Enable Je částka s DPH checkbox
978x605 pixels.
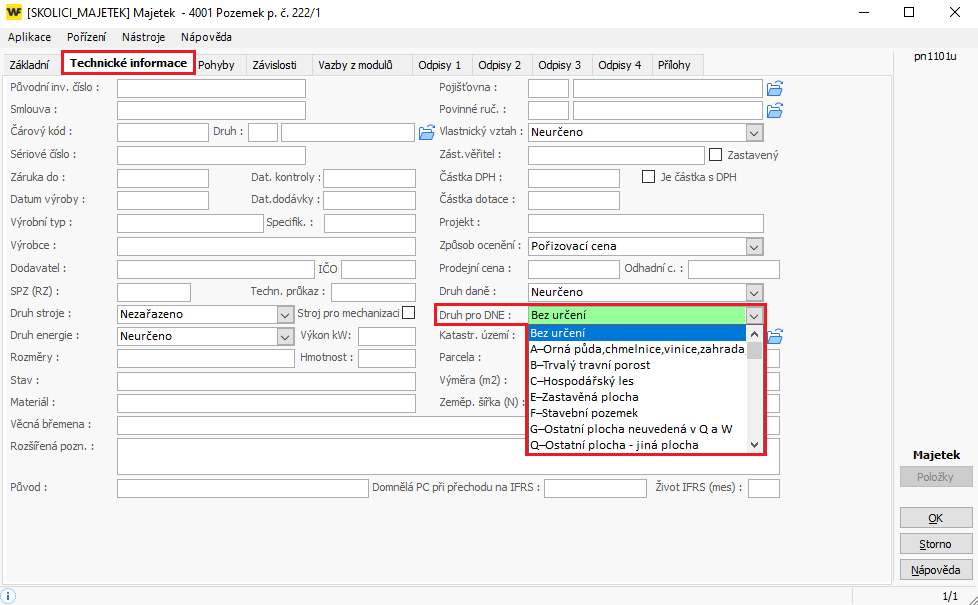(648, 177)
